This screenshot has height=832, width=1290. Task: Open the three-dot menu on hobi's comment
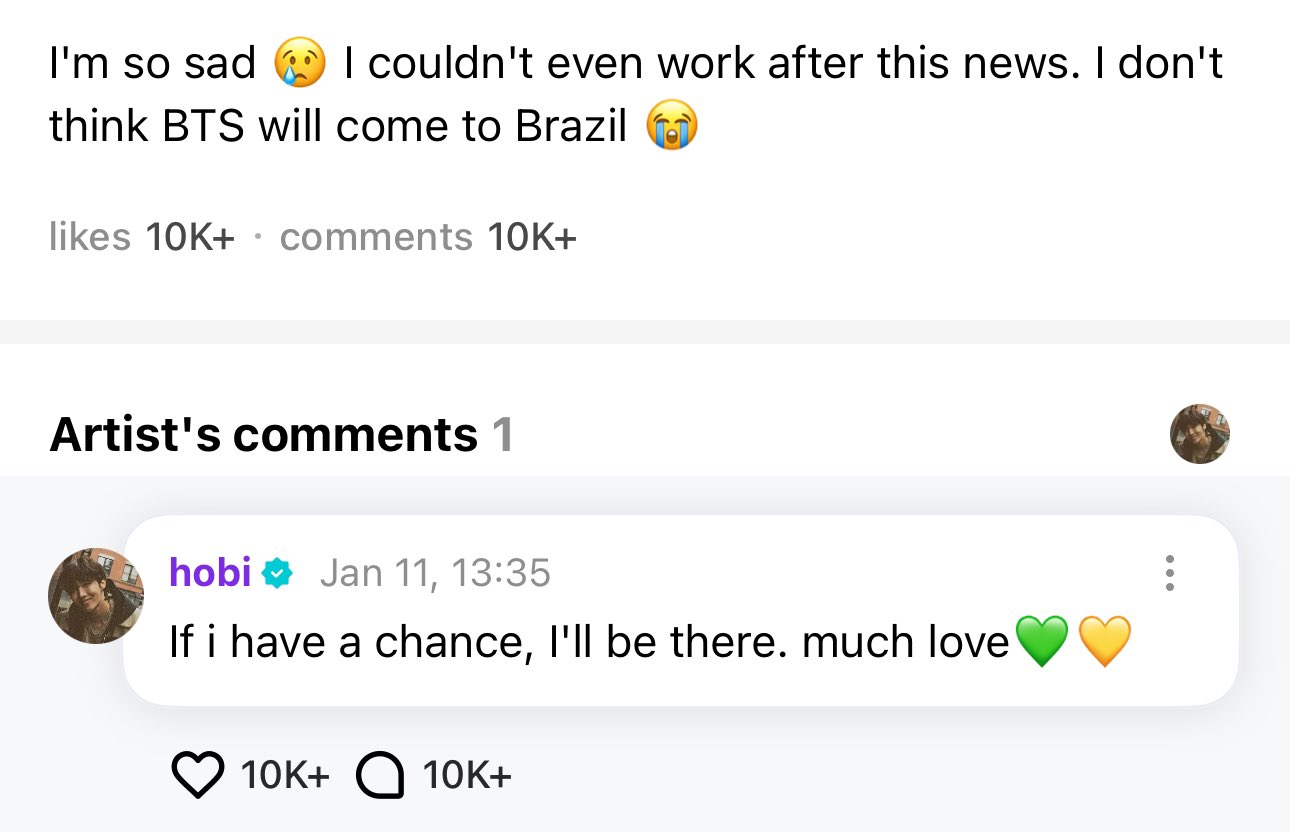[x=1168, y=573]
